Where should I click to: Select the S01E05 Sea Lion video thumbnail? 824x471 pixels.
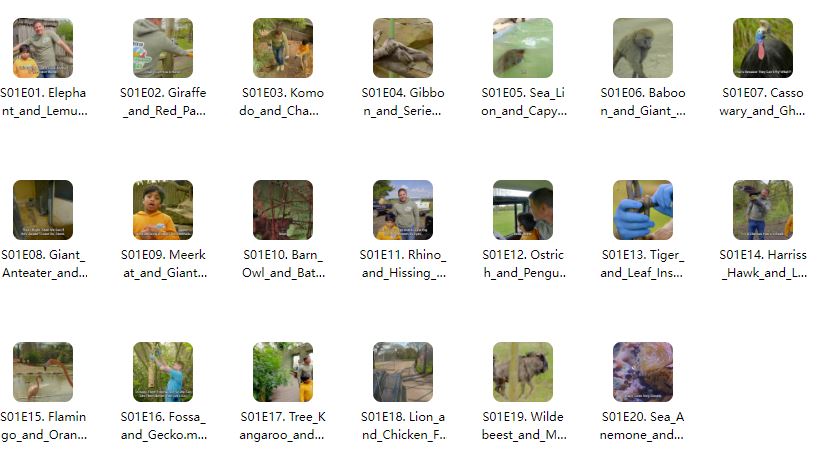[523, 48]
